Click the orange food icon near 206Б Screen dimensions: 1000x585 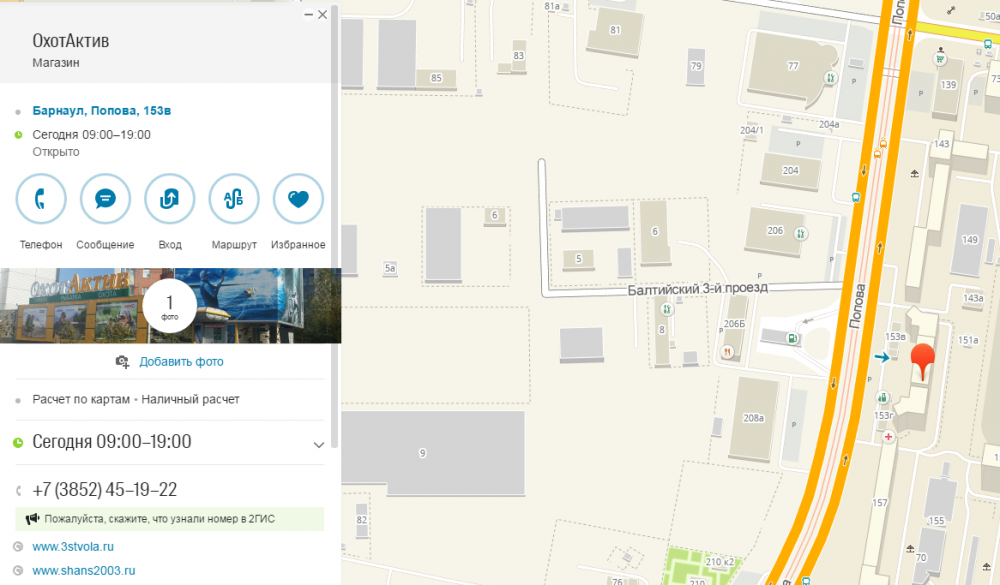click(727, 352)
